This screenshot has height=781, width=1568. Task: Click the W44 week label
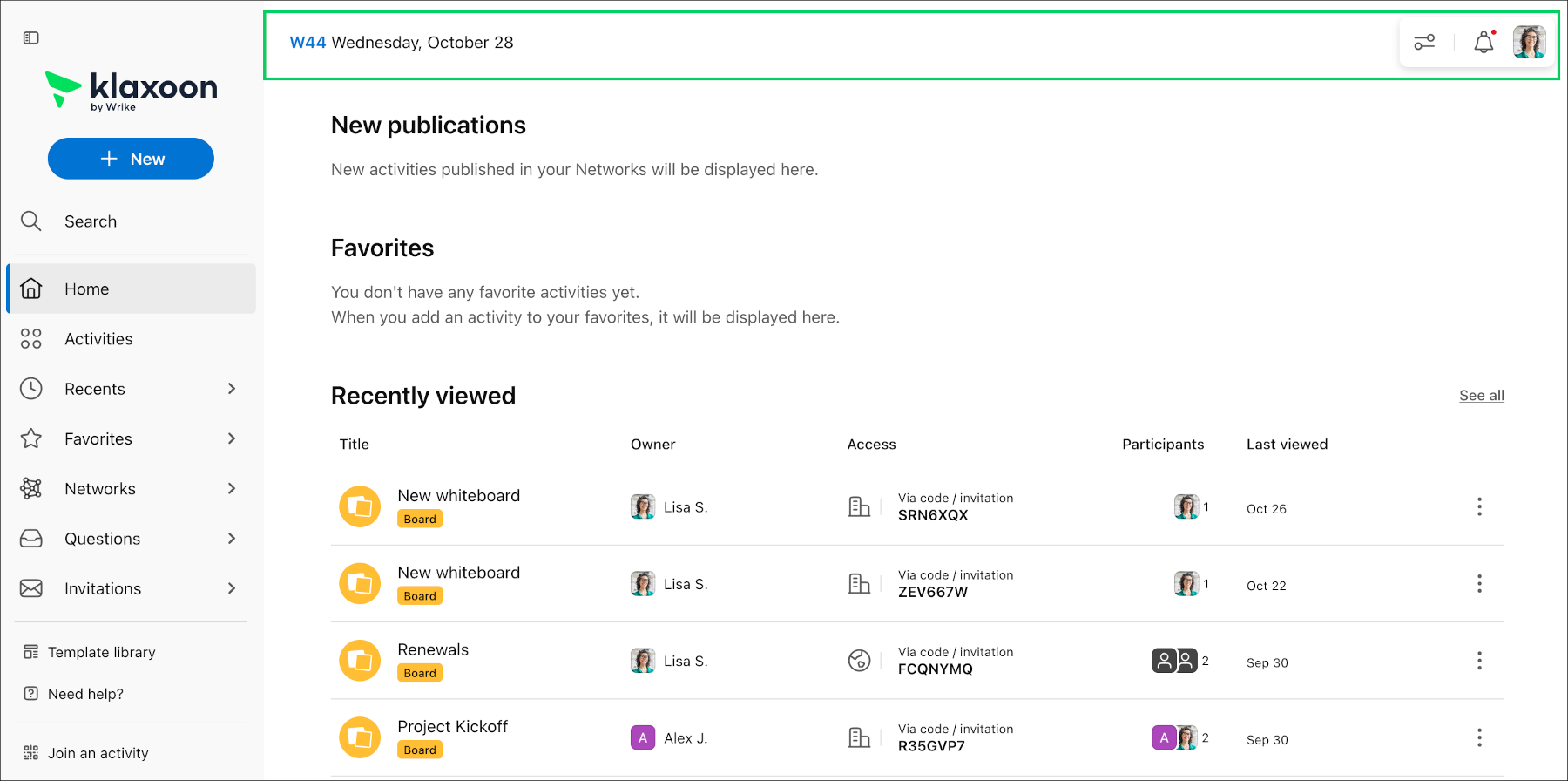308,43
